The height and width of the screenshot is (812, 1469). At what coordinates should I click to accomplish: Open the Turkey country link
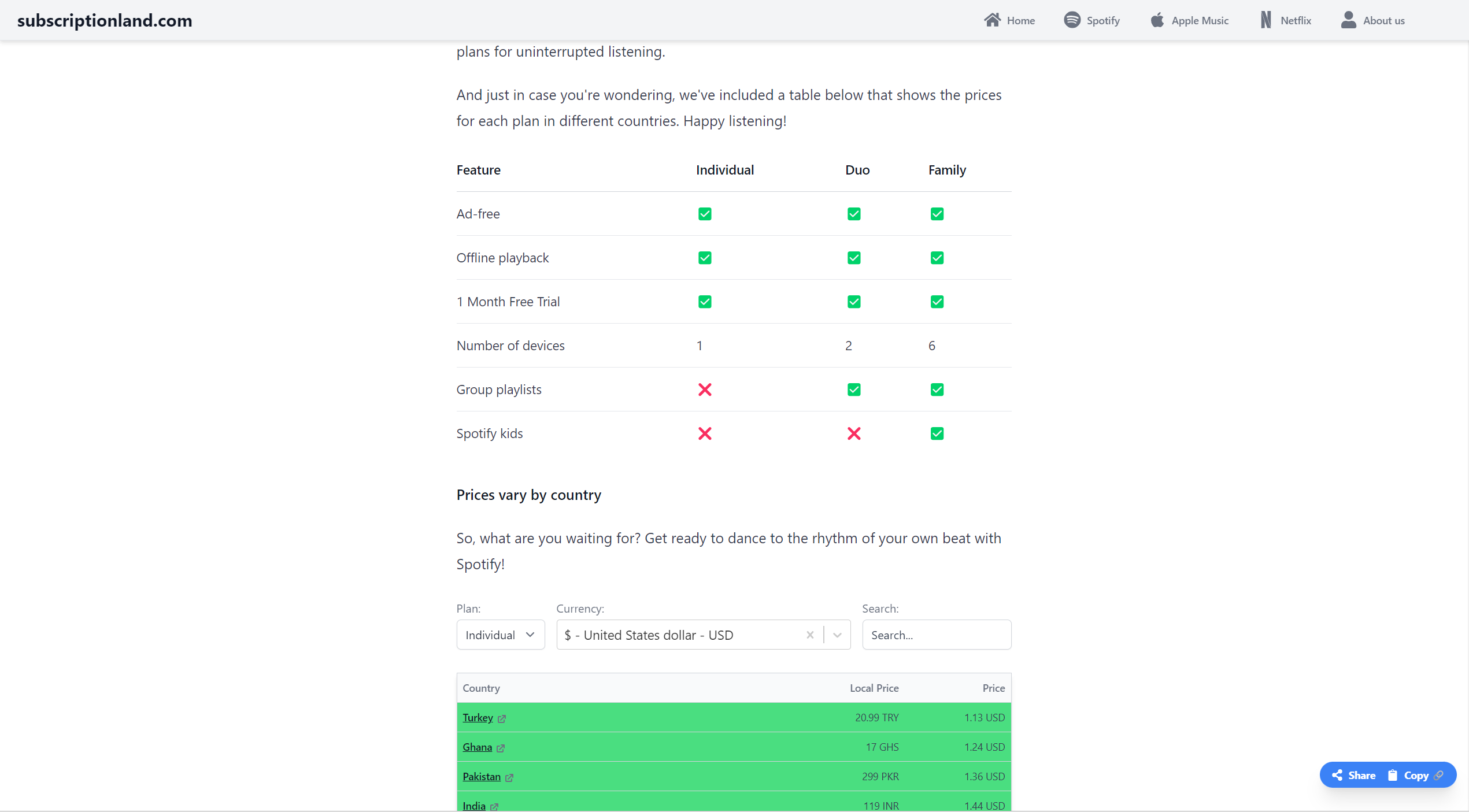(478, 718)
